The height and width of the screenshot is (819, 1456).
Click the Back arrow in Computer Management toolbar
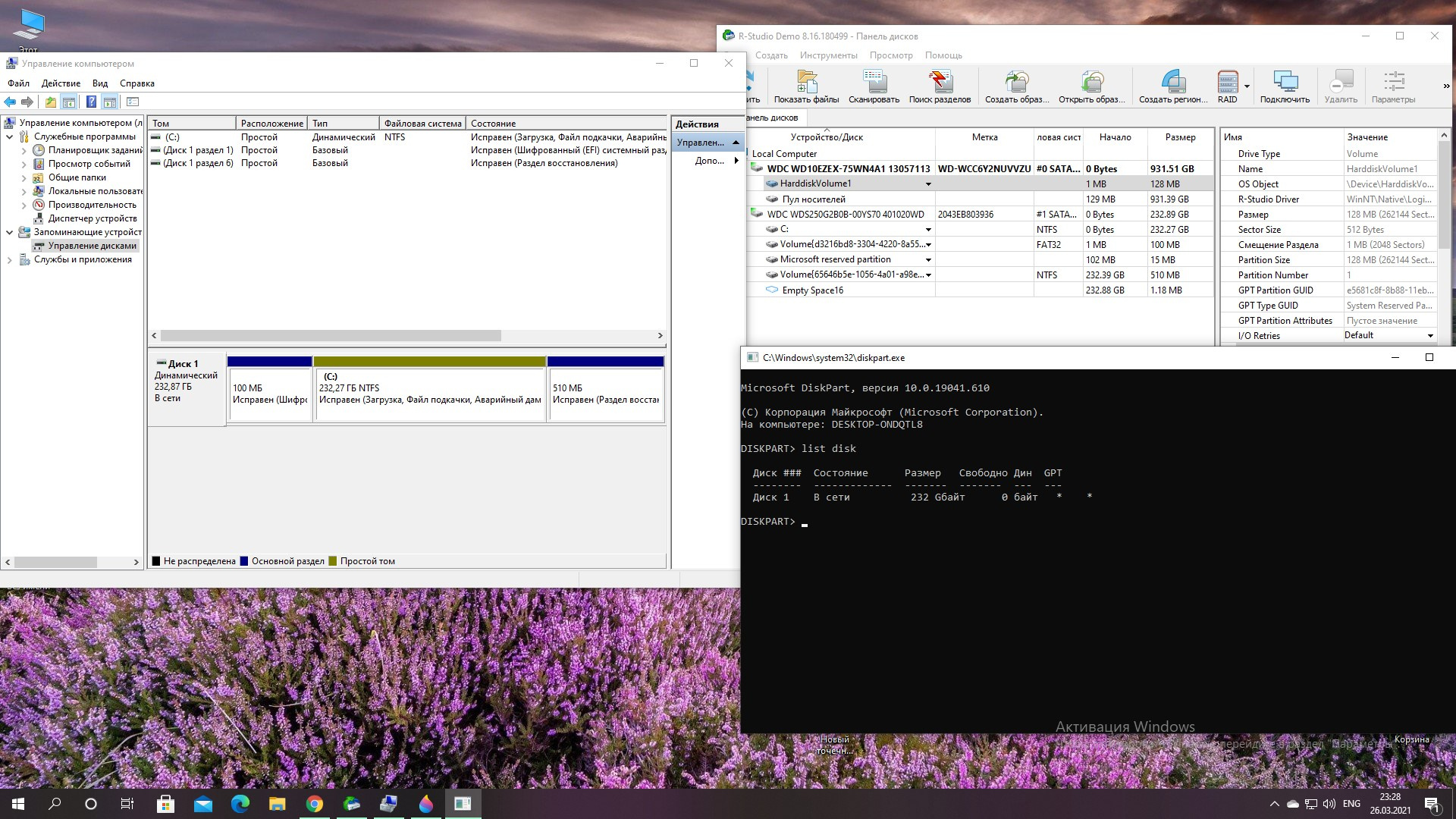point(10,102)
